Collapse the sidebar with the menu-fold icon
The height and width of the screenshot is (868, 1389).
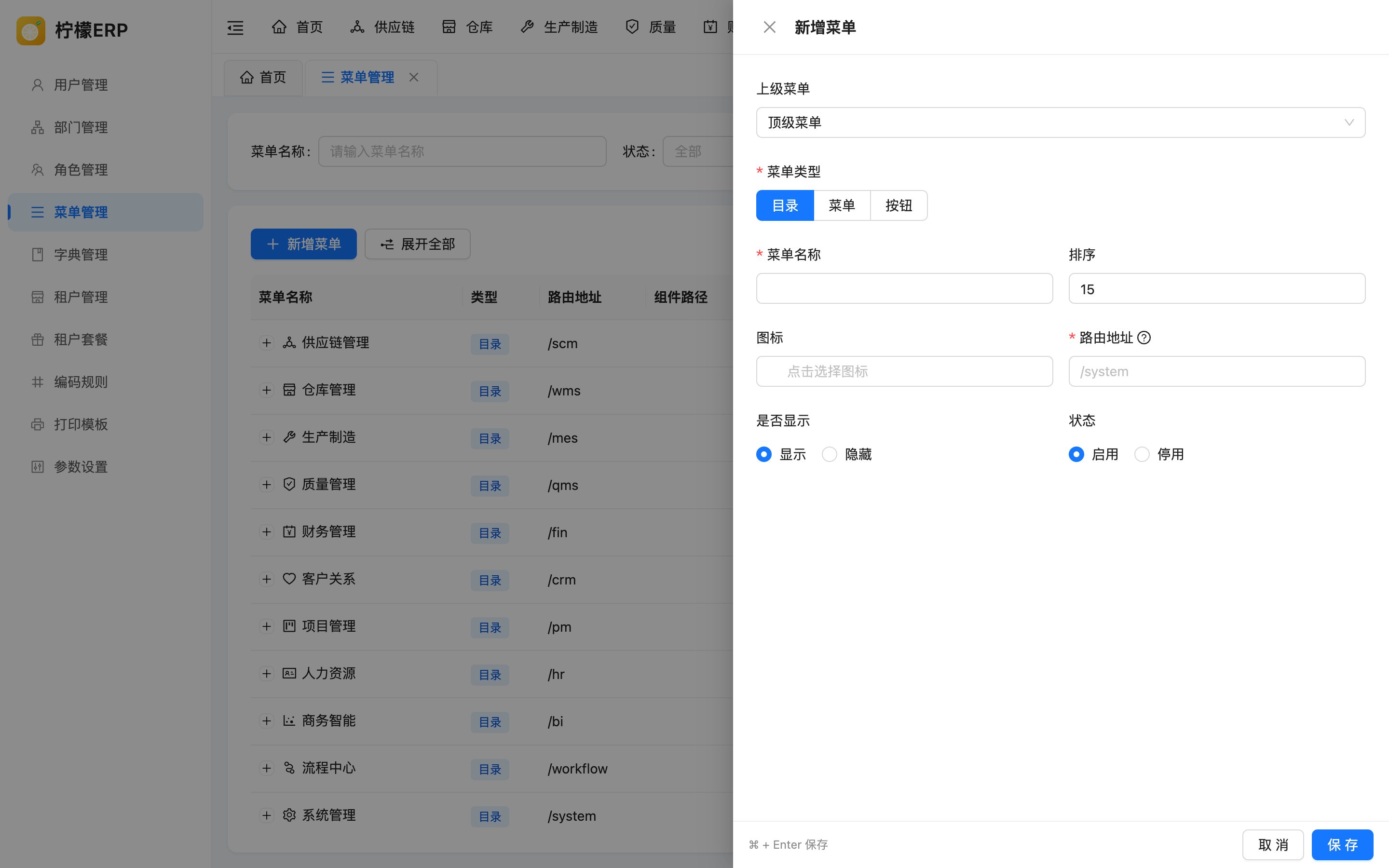(x=235, y=27)
